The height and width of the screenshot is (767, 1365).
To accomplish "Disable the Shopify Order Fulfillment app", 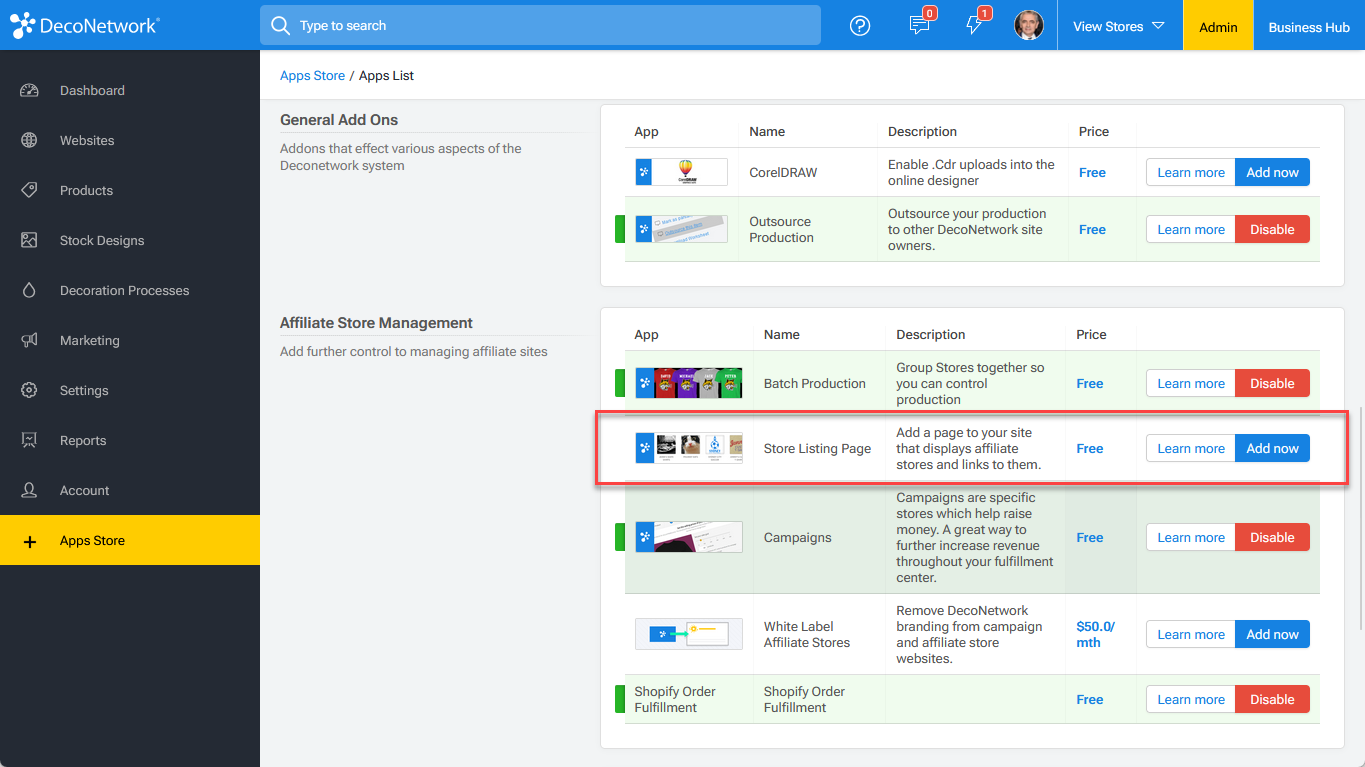I will coord(1272,699).
